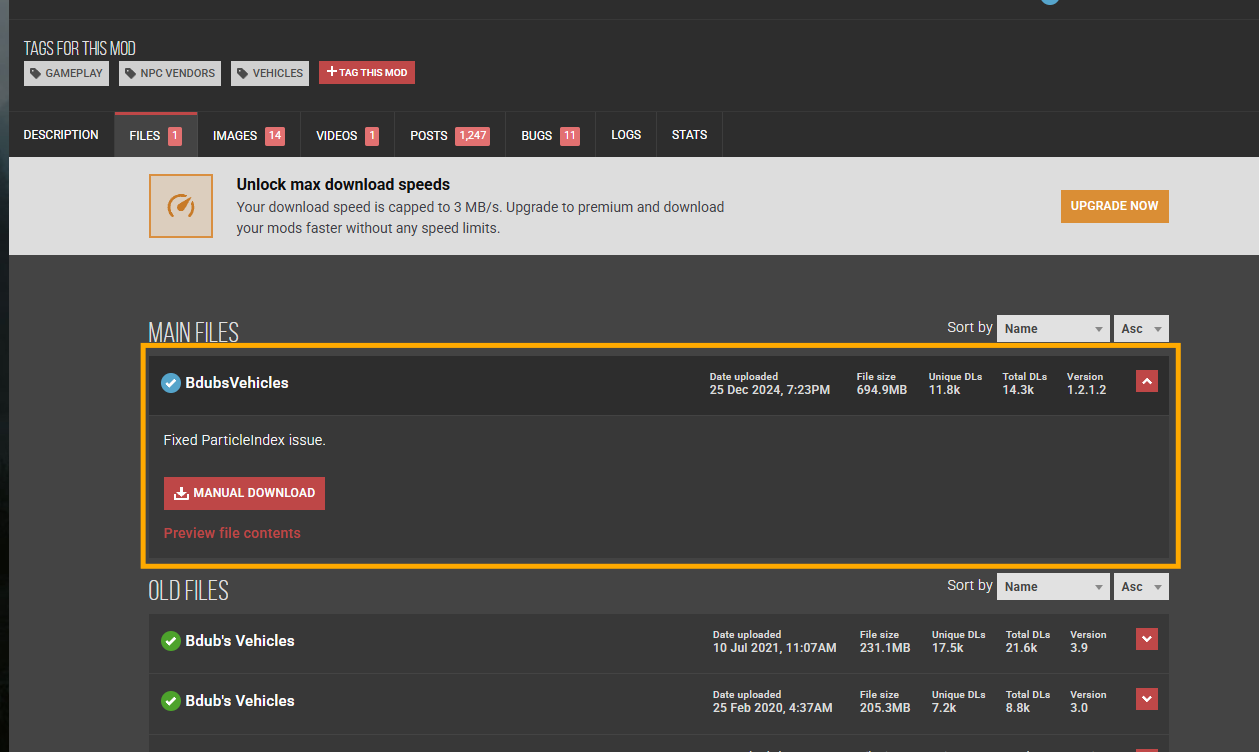Click the 21.6k total downloads value

[1021, 648]
